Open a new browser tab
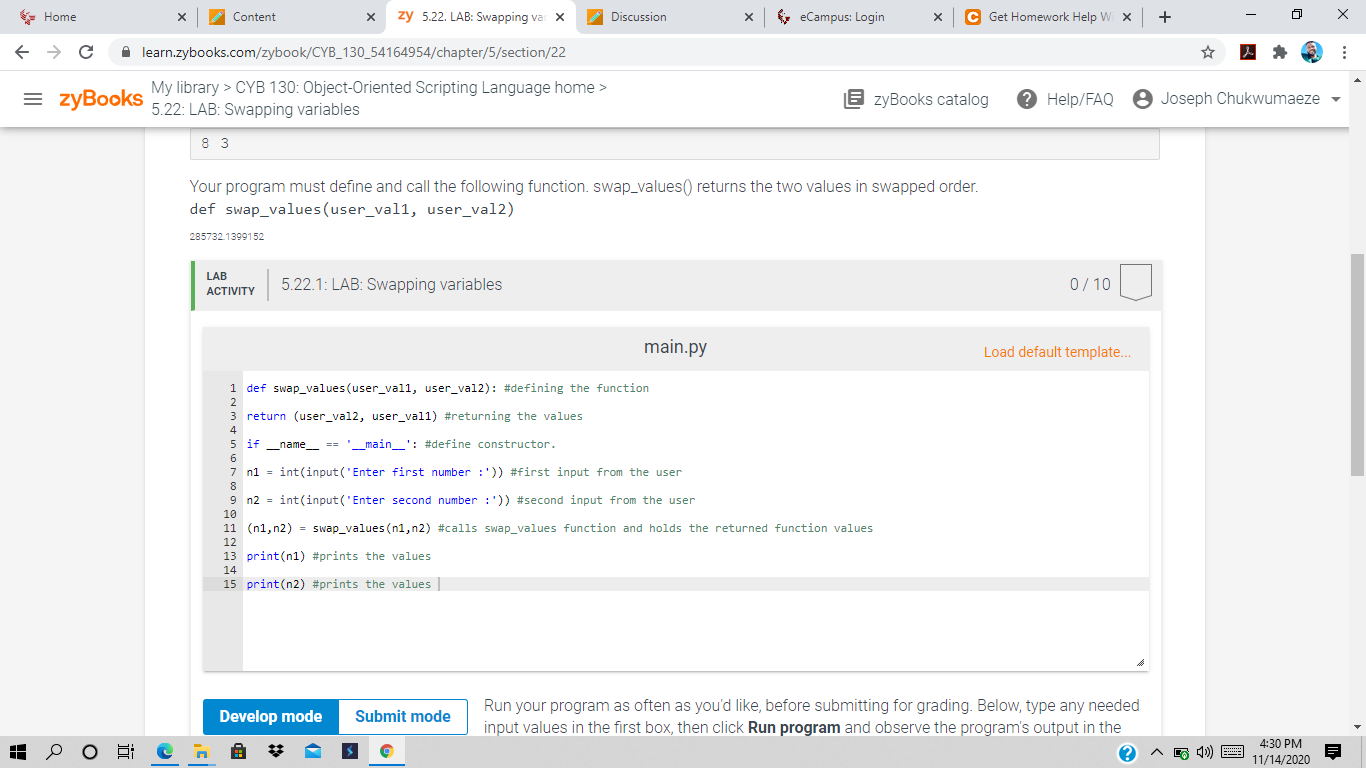This screenshot has height=768, width=1366. click(1166, 17)
